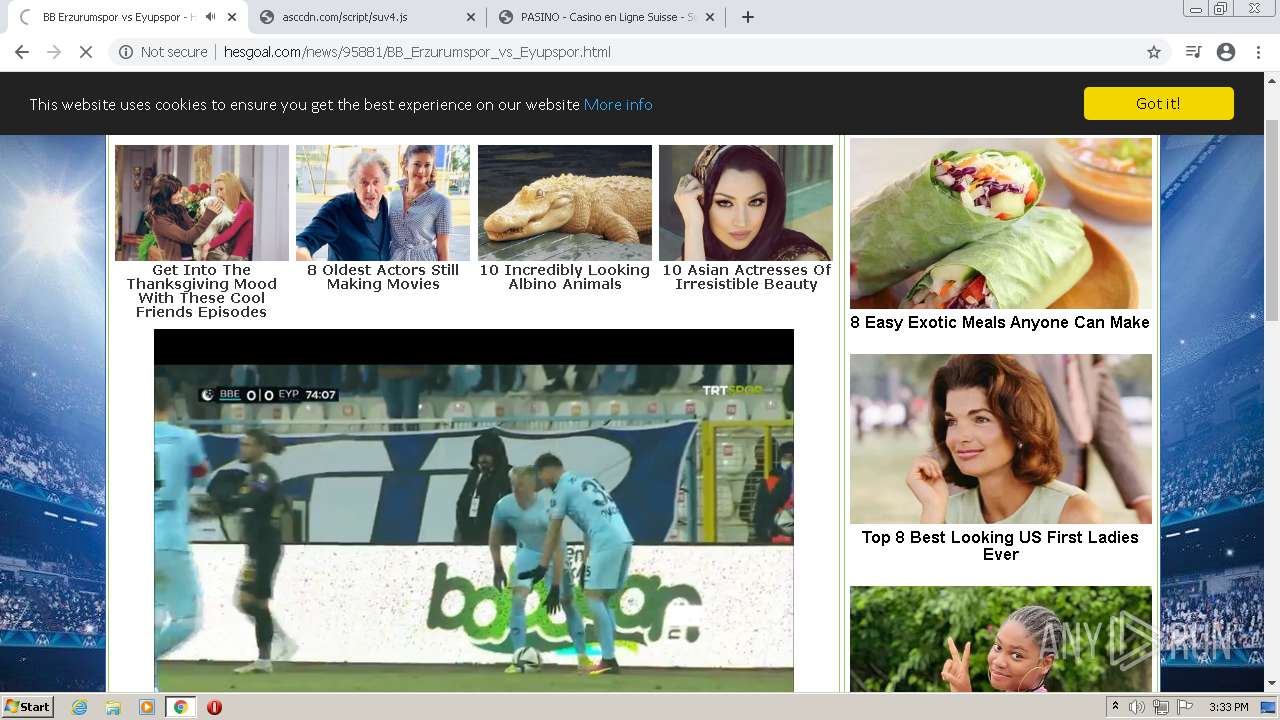
Task: Click the page scrollbar down arrow
Action: pyautogui.click(x=1271, y=683)
